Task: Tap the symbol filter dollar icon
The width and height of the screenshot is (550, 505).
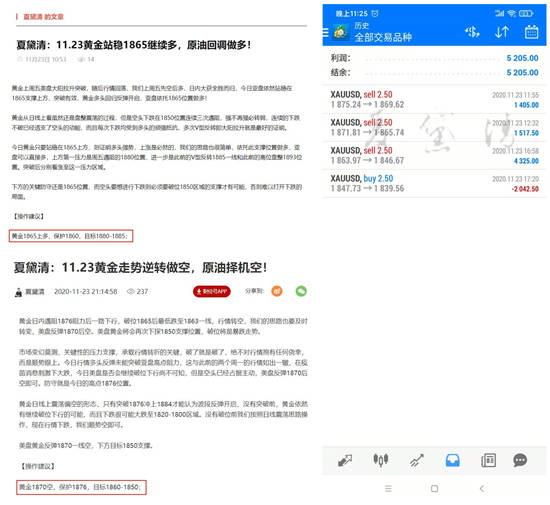Action: tap(472, 32)
